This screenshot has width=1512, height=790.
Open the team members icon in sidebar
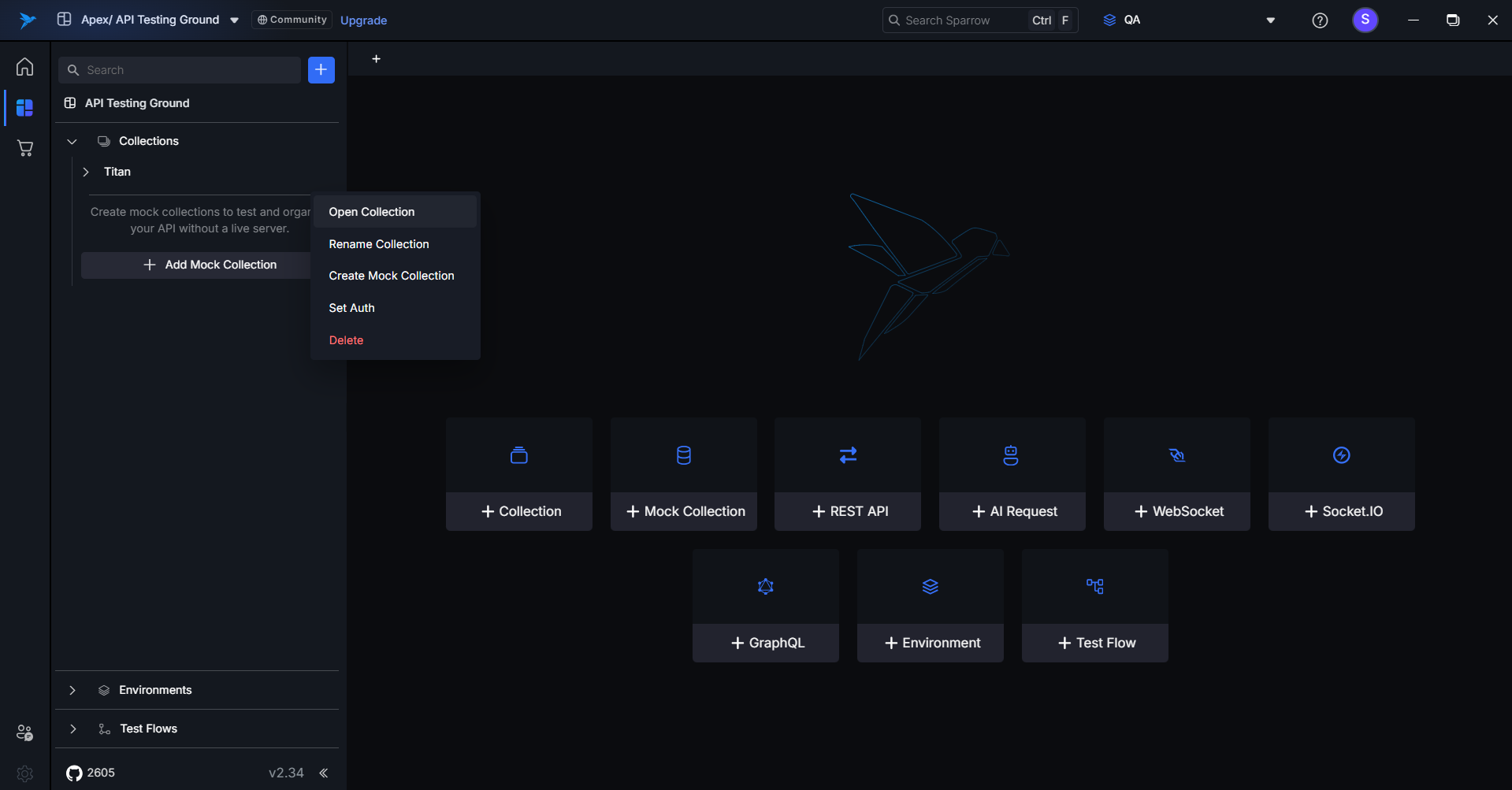pyautogui.click(x=25, y=733)
